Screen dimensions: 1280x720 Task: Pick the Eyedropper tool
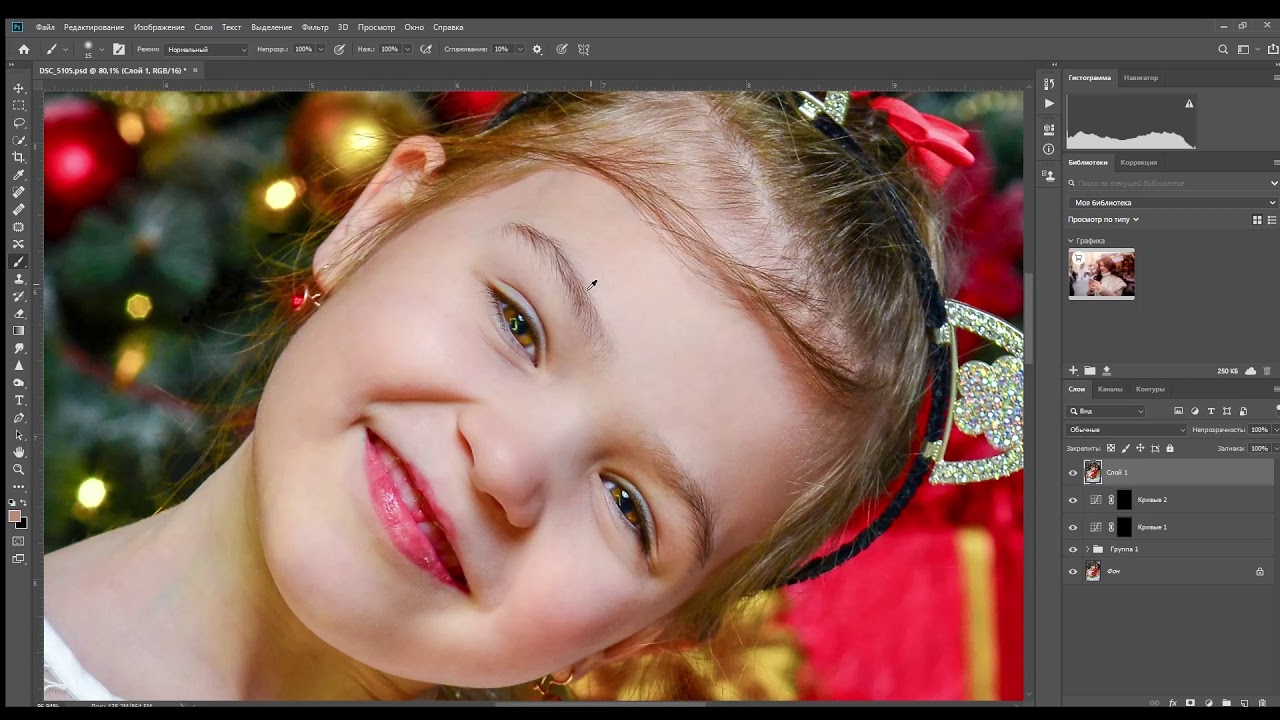(x=18, y=175)
